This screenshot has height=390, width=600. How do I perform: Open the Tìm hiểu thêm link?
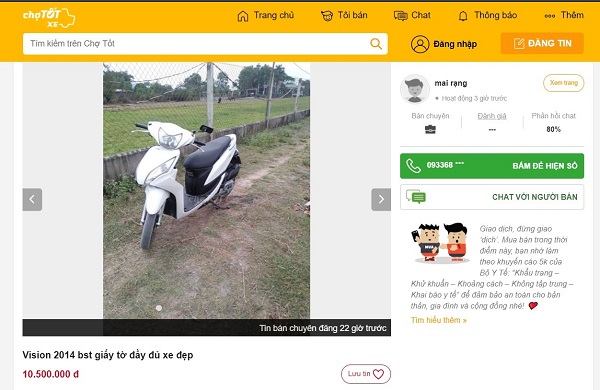click(x=439, y=320)
